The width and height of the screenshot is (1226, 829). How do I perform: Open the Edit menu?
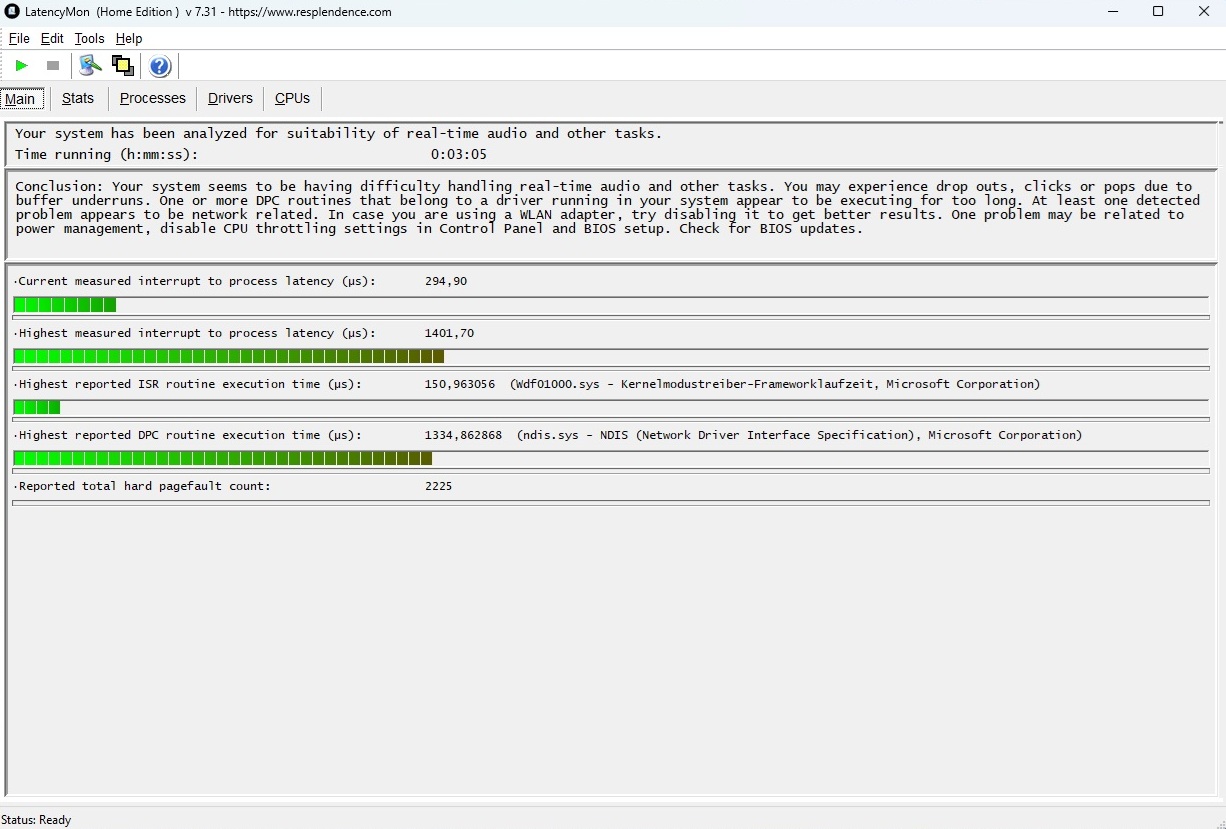(52, 38)
